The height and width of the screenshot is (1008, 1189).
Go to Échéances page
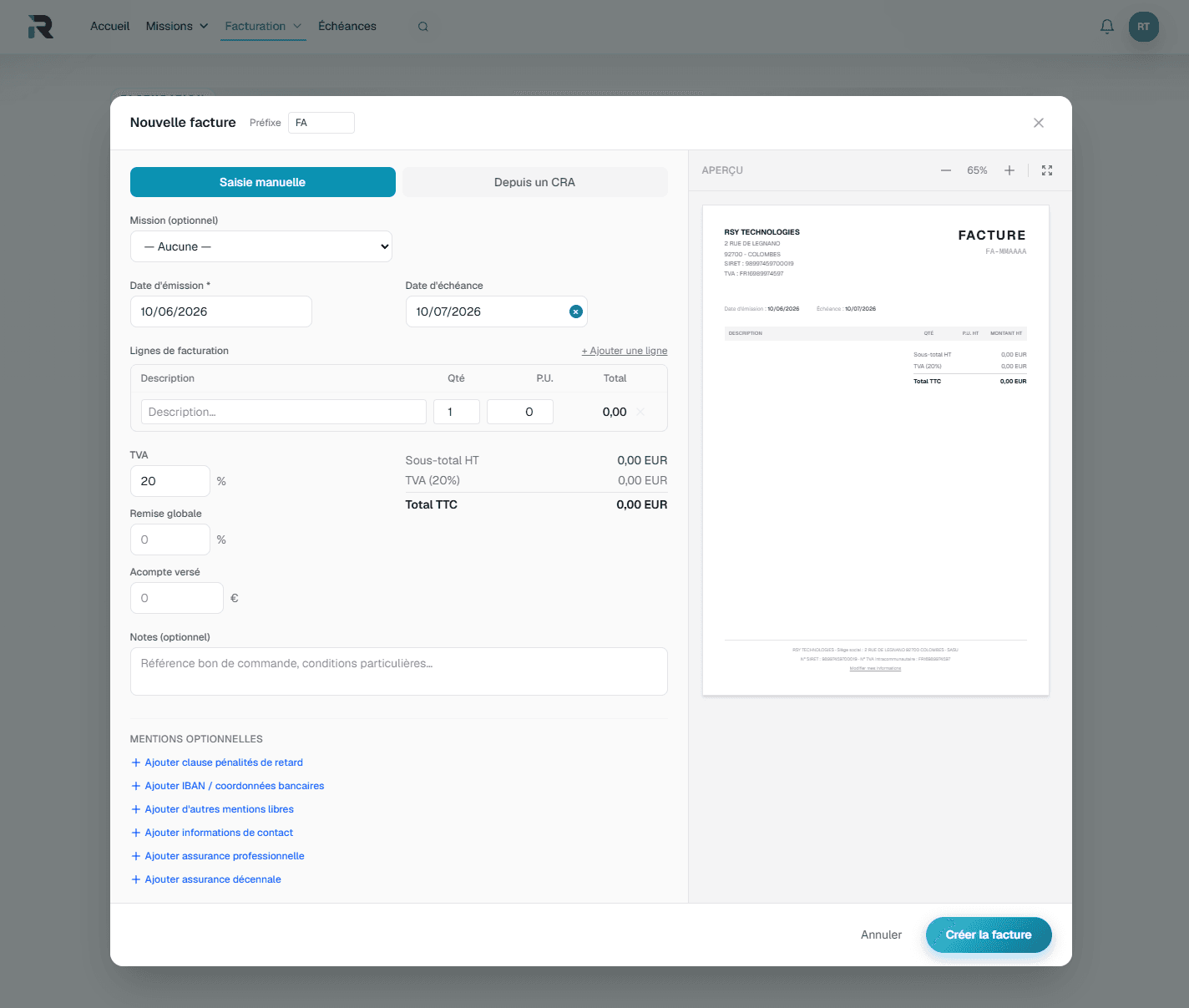click(347, 27)
